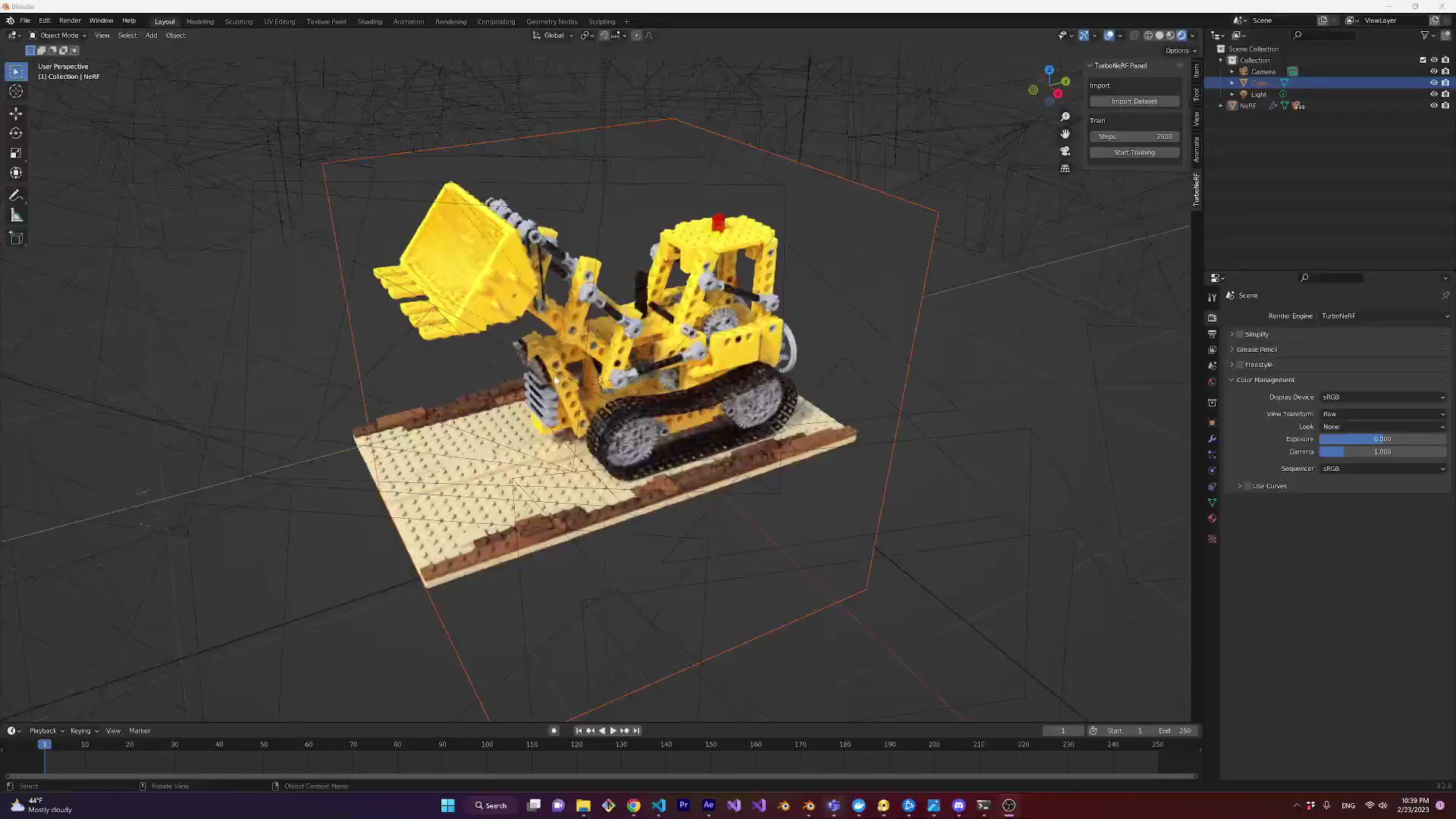The width and height of the screenshot is (1456, 819).
Task: Disable camera render visibility for NeRF
Action: click(1446, 105)
